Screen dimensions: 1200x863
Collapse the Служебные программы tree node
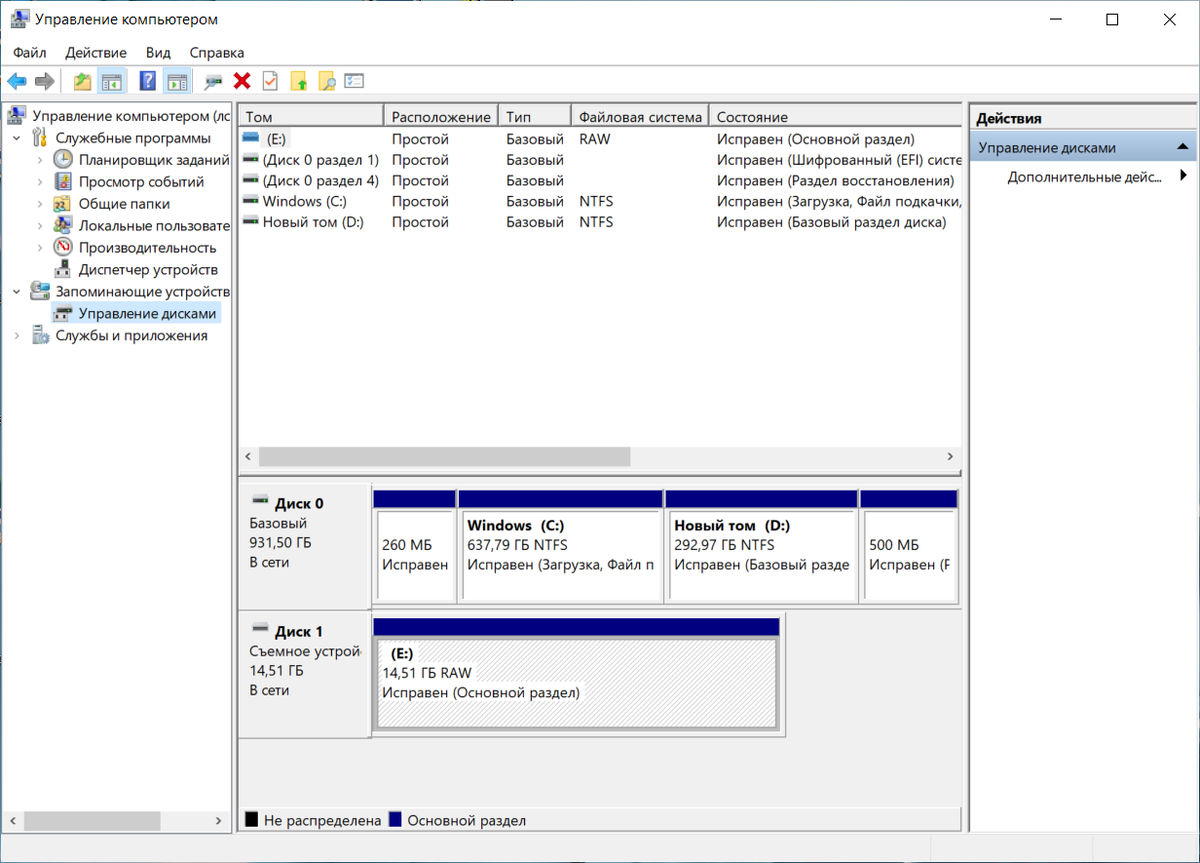17,138
